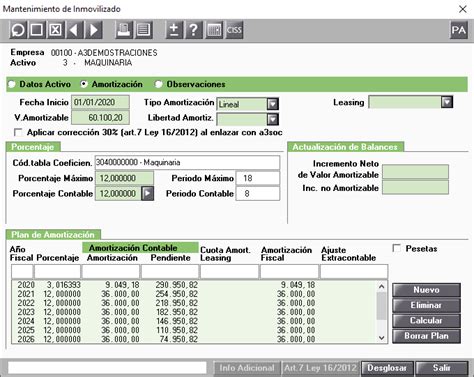Open help with question mark icon
Screen dimensions: 474x377
coord(194,30)
